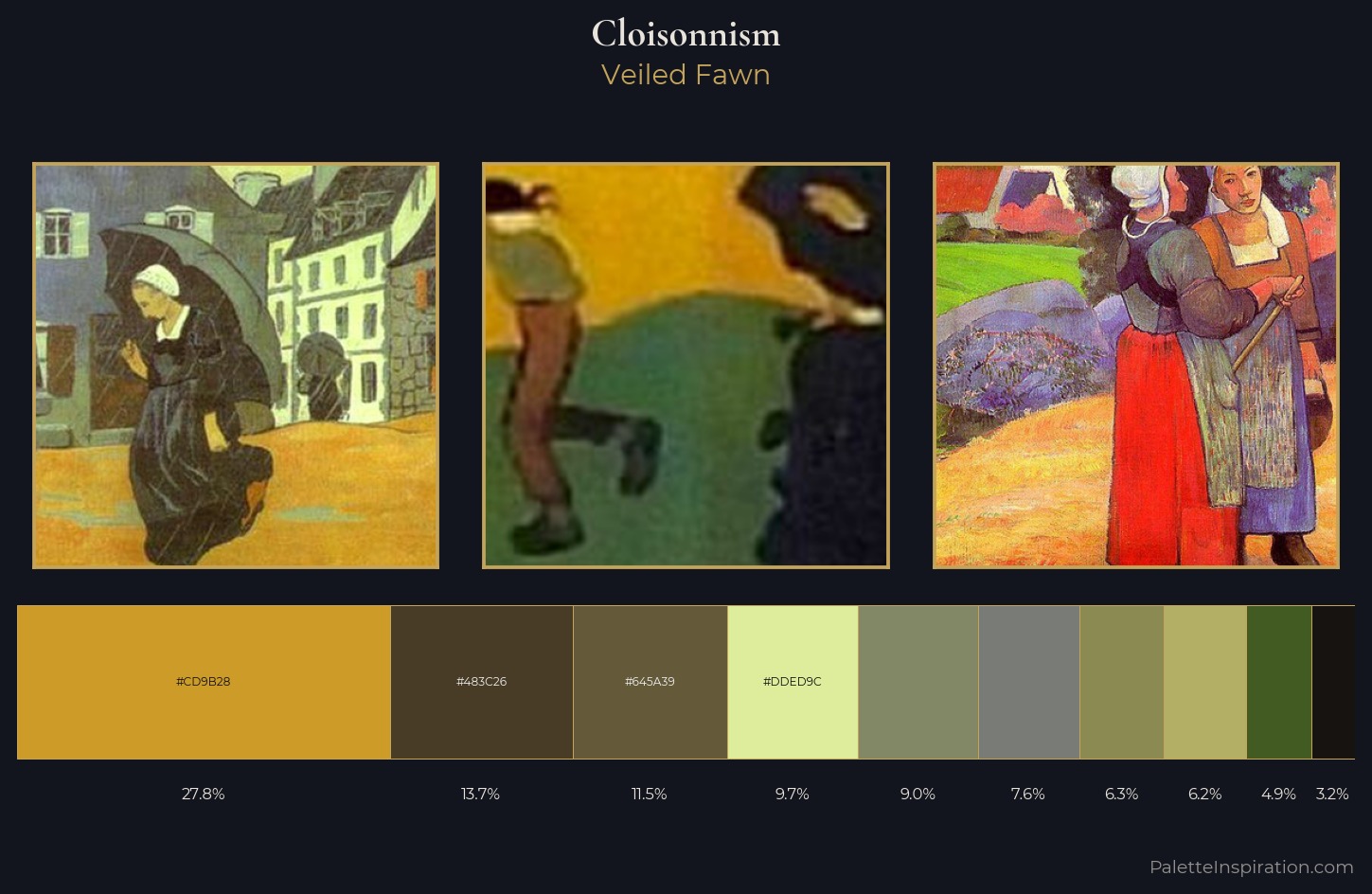Viewport: 1372px width, 894px height.
Task: Click the 3.2% percentage label
Action: tap(1332, 794)
